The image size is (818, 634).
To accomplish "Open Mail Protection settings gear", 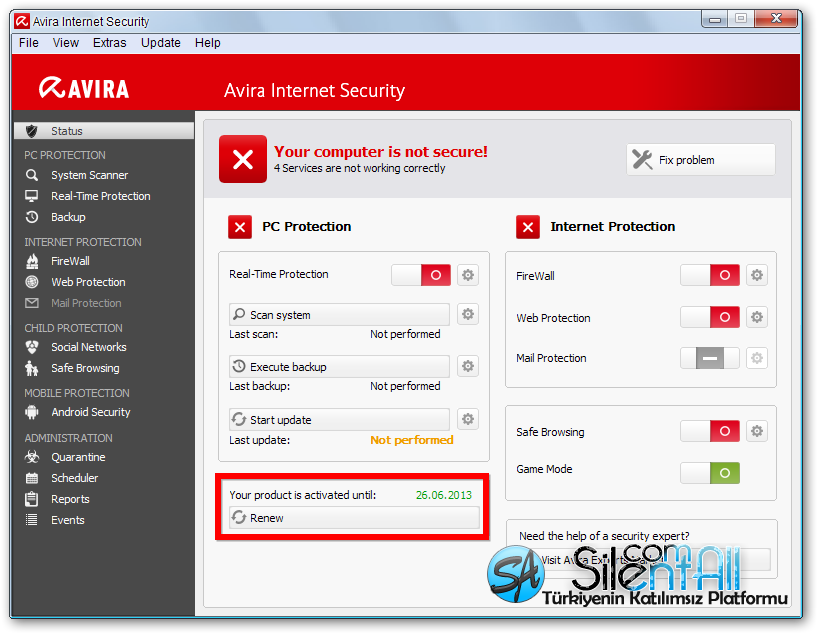I will point(757,358).
